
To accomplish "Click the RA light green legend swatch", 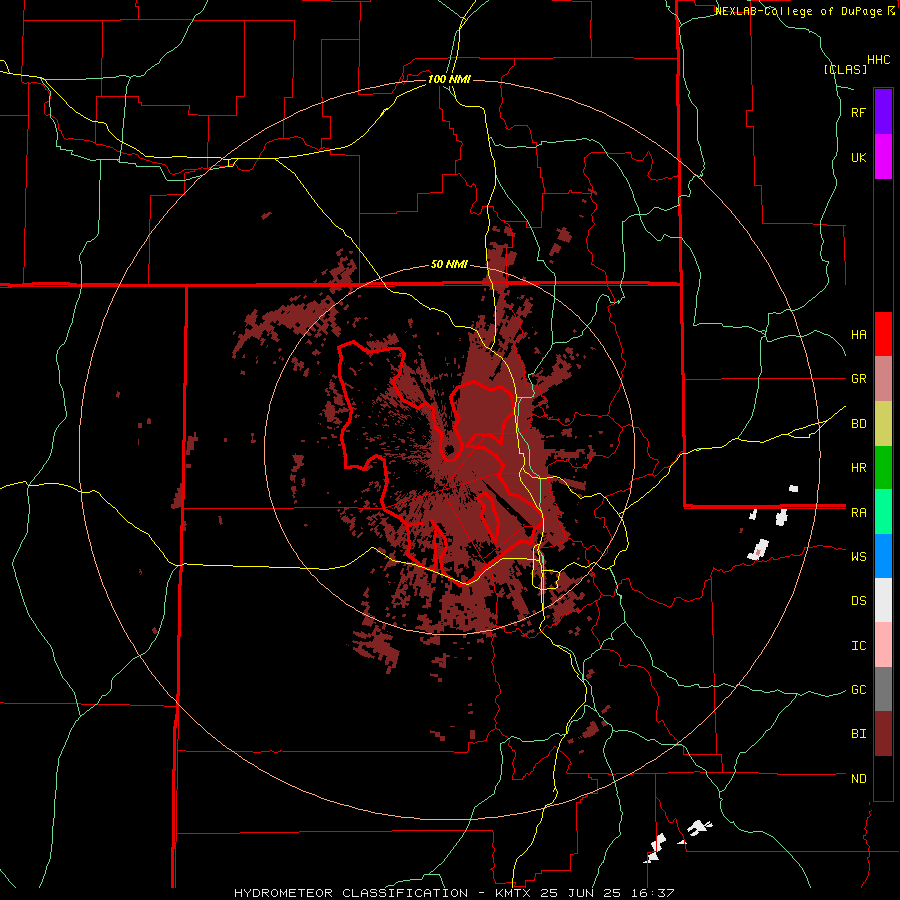I will click(x=883, y=512).
